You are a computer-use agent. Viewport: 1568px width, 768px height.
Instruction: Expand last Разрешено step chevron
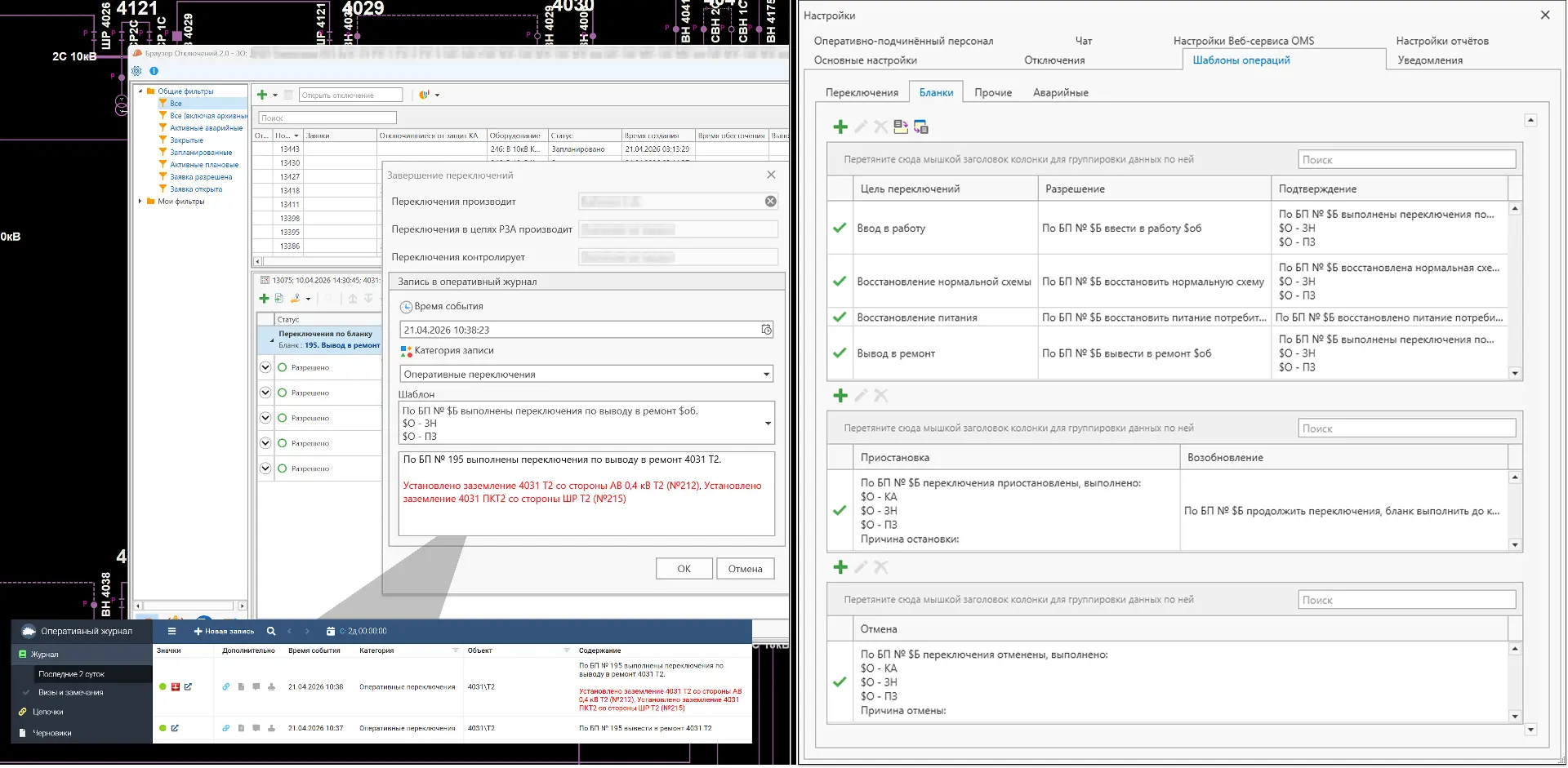[x=265, y=468]
